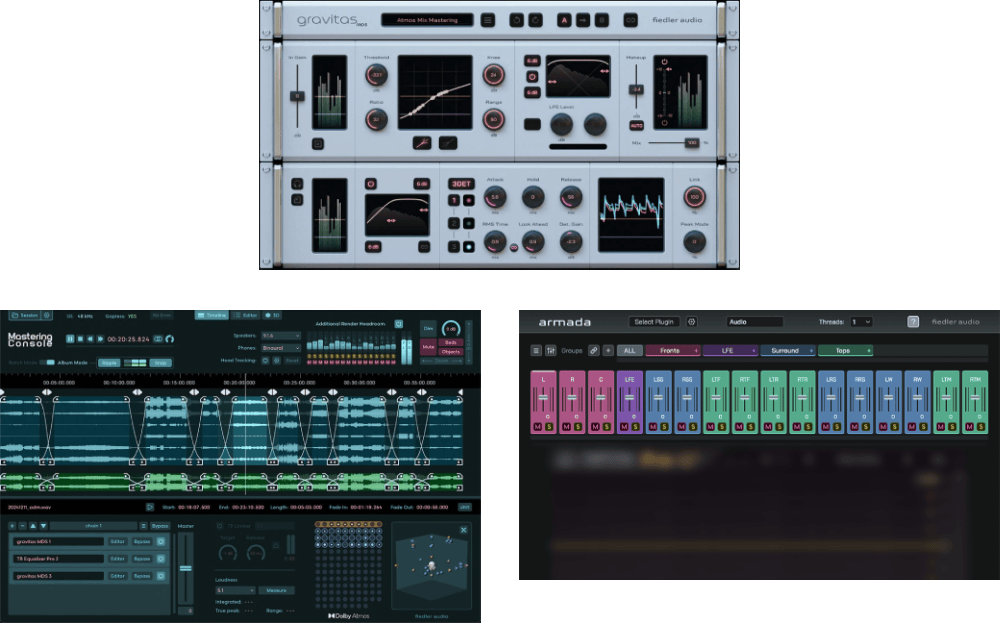Open the gravitas preset menu icon
This screenshot has width=1000, height=623.
coord(488,20)
